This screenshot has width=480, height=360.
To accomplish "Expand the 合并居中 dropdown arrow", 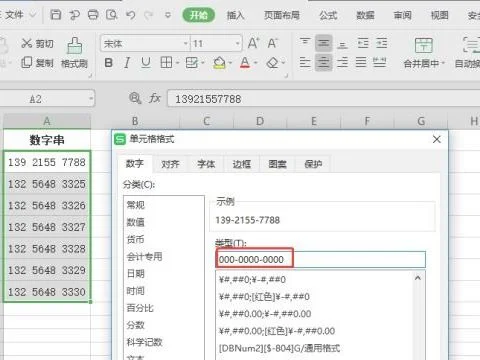I will tap(443, 63).
